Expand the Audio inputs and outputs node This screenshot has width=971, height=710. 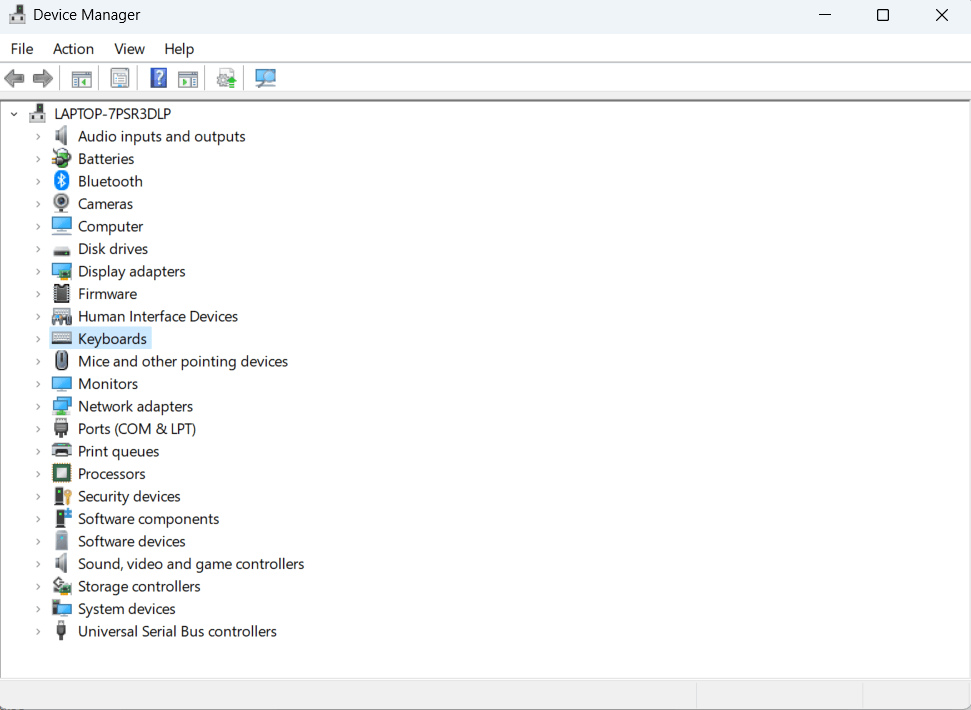coord(38,136)
